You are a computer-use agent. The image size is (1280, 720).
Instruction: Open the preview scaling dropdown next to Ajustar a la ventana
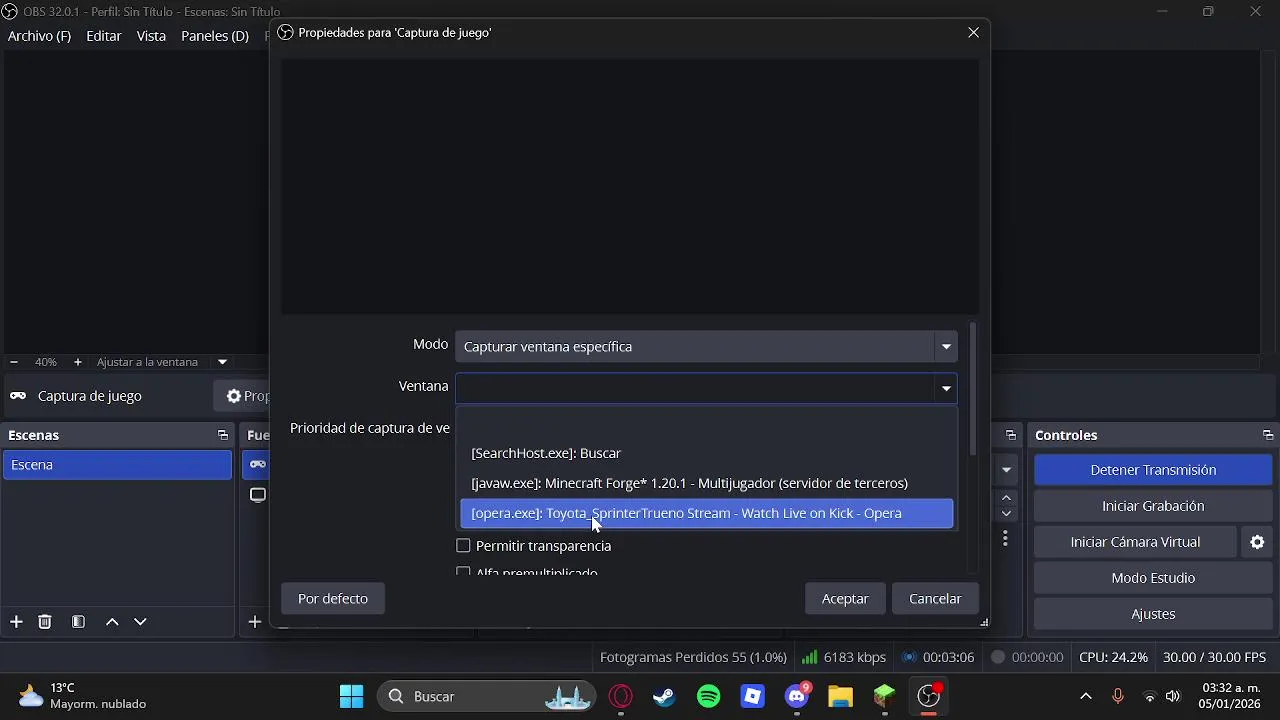tap(222, 362)
